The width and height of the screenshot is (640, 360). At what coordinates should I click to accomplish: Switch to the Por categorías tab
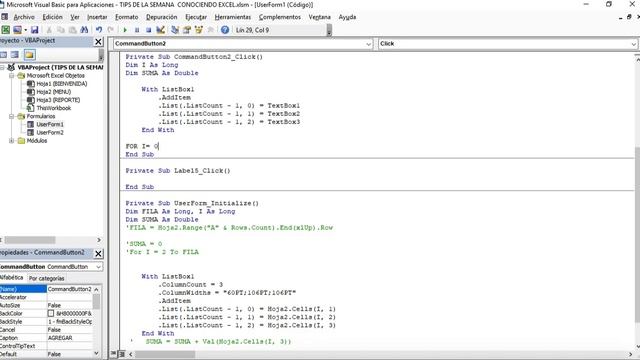click(47, 278)
